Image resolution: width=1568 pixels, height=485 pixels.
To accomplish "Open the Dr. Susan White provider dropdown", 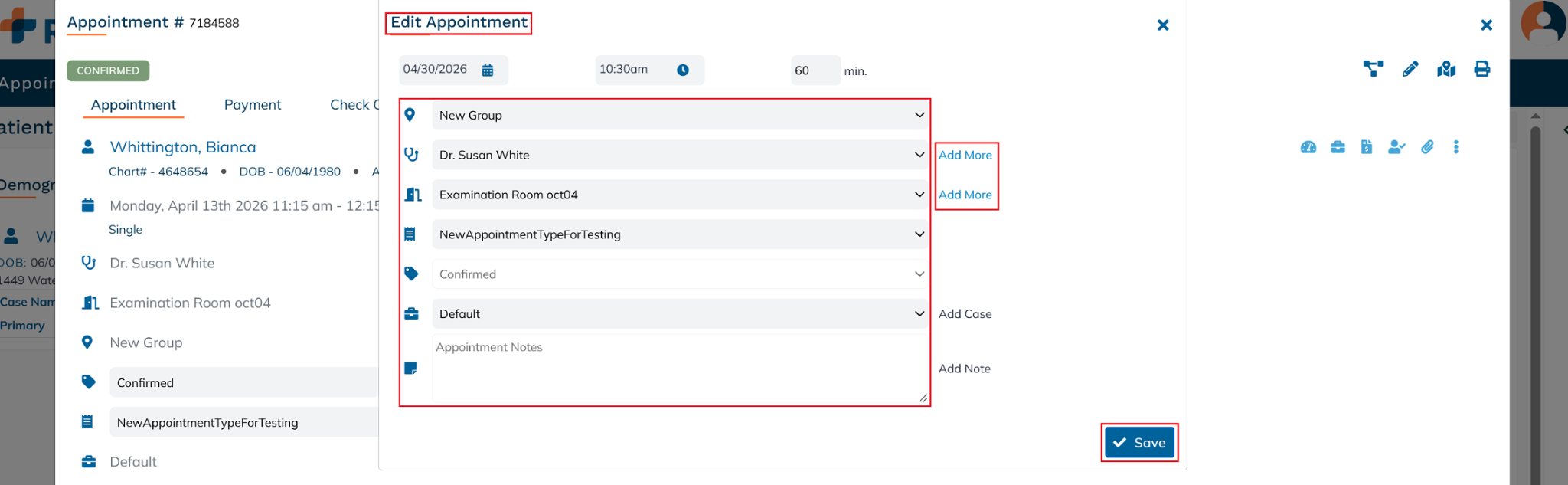I will tap(680, 156).
